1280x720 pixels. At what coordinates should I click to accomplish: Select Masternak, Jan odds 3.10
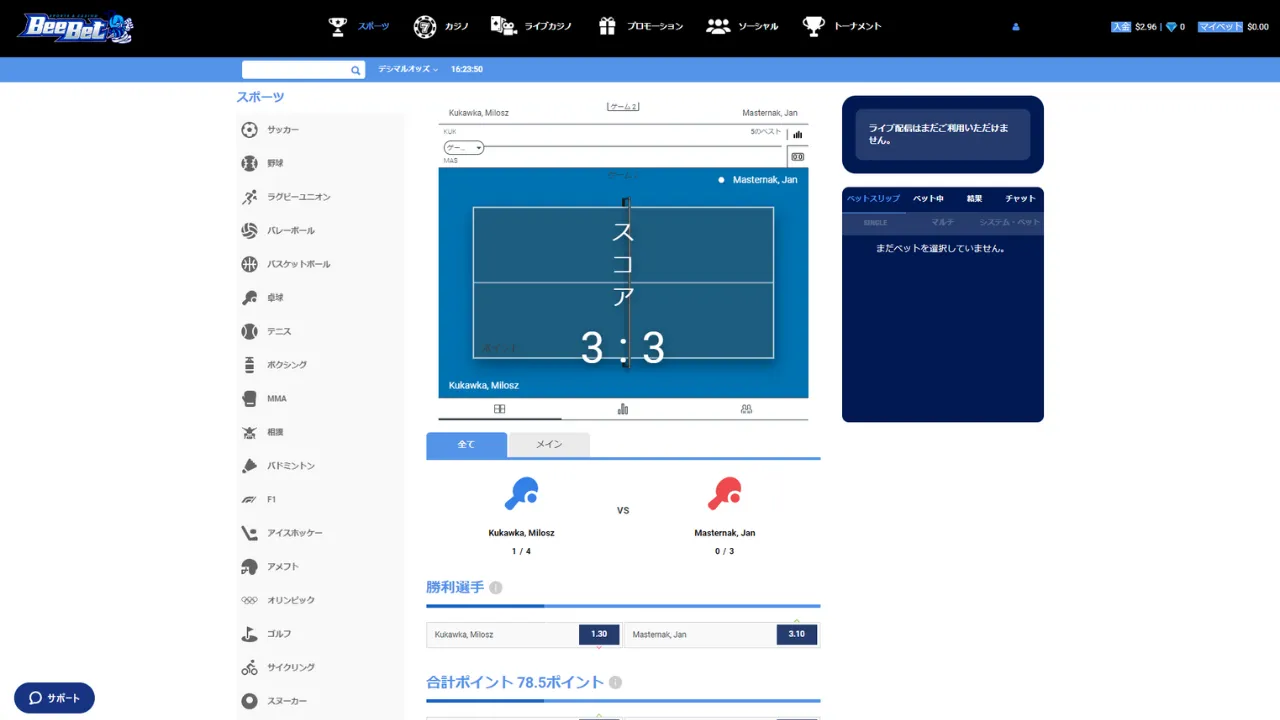(x=796, y=634)
